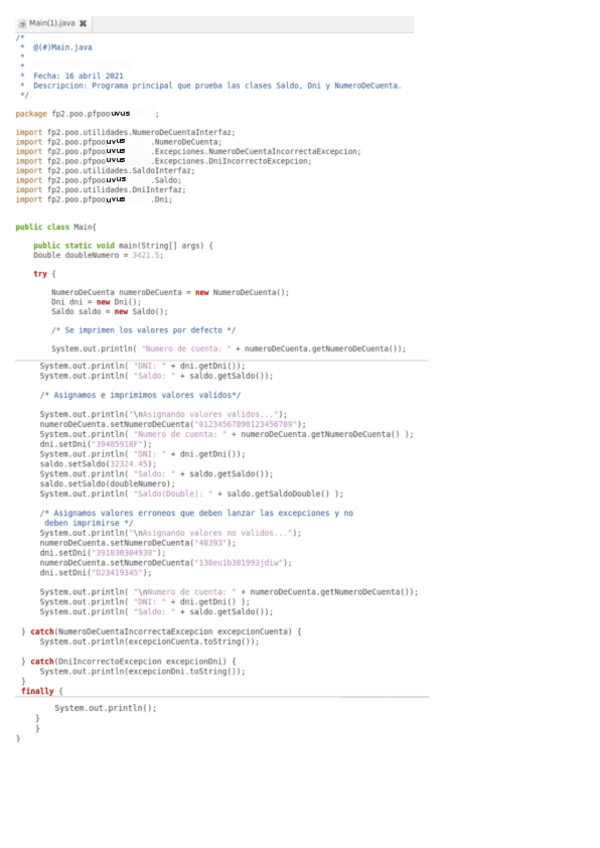The height and width of the screenshot is (848, 600).
Task: Click the 'Asignando valores no validos...' println line
Action: [170, 533]
